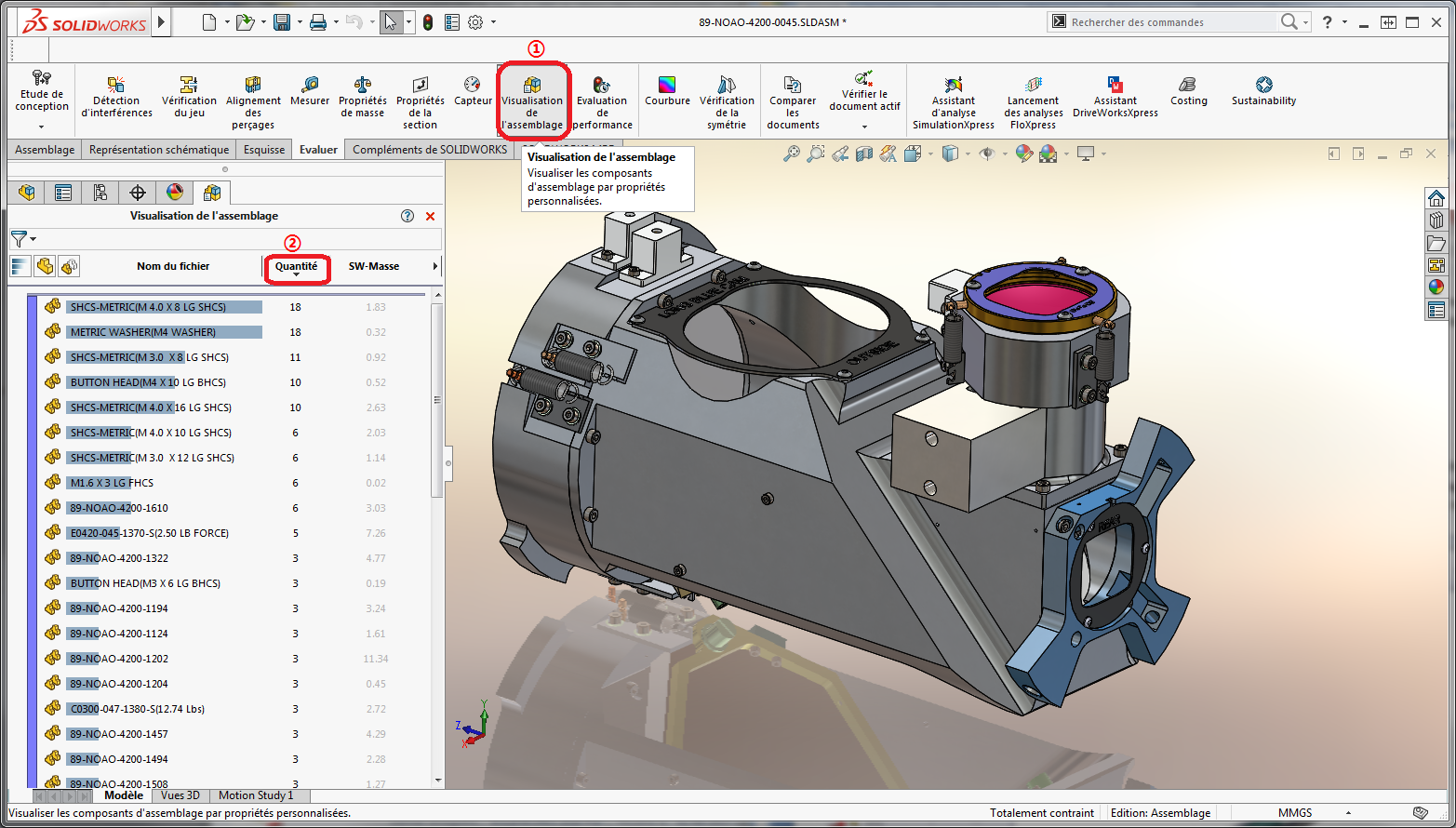Open ConfigurationManager tab icon
Image resolution: width=1456 pixels, height=828 pixels.
100,193
